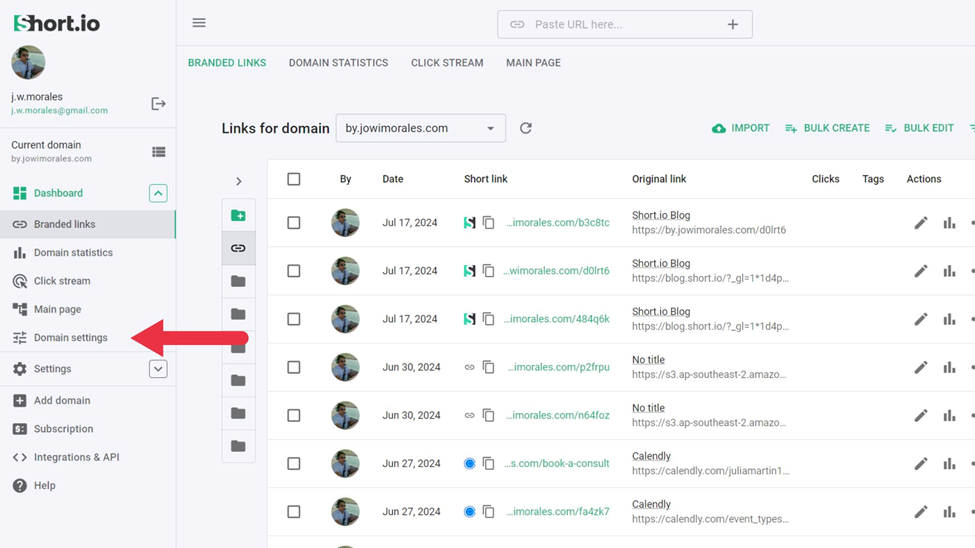This screenshot has width=975, height=548.
Task: Check the box for fa4zk7 link row
Action: (x=293, y=512)
